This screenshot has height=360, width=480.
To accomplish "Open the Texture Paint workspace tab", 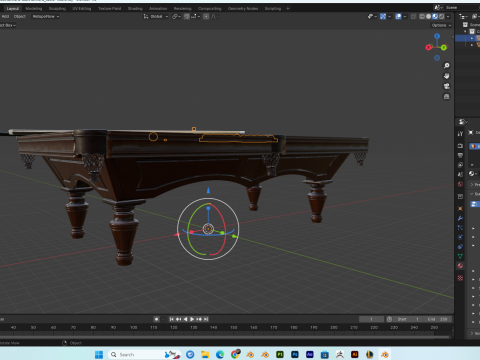I will pos(109,8).
